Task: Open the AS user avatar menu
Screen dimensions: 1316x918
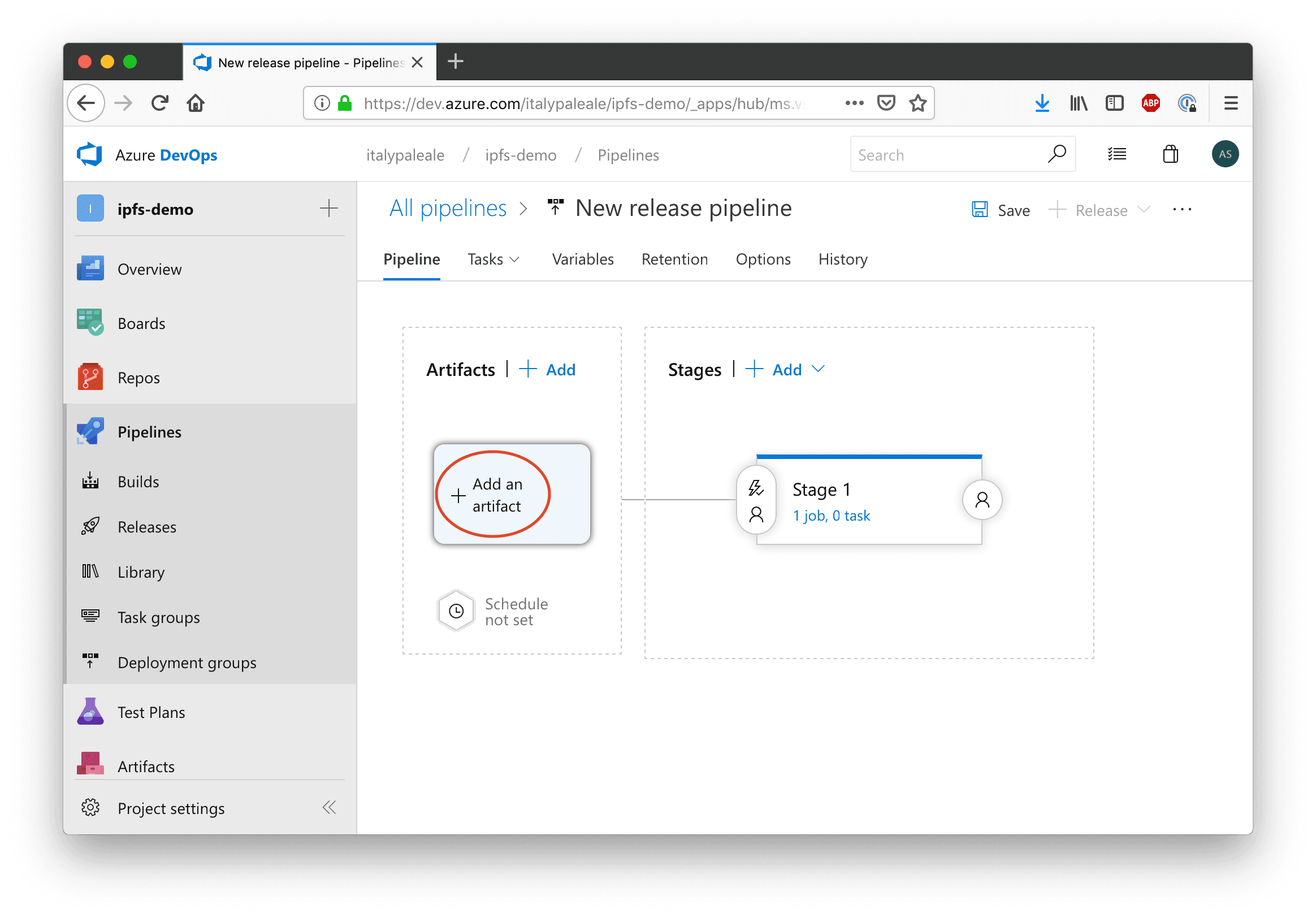Action: click(1225, 154)
